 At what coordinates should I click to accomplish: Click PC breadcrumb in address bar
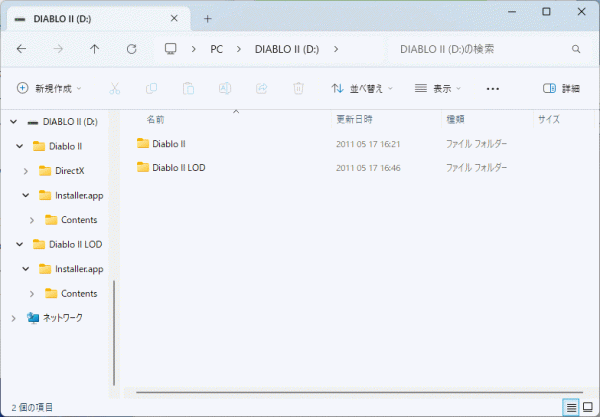[217, 49]
